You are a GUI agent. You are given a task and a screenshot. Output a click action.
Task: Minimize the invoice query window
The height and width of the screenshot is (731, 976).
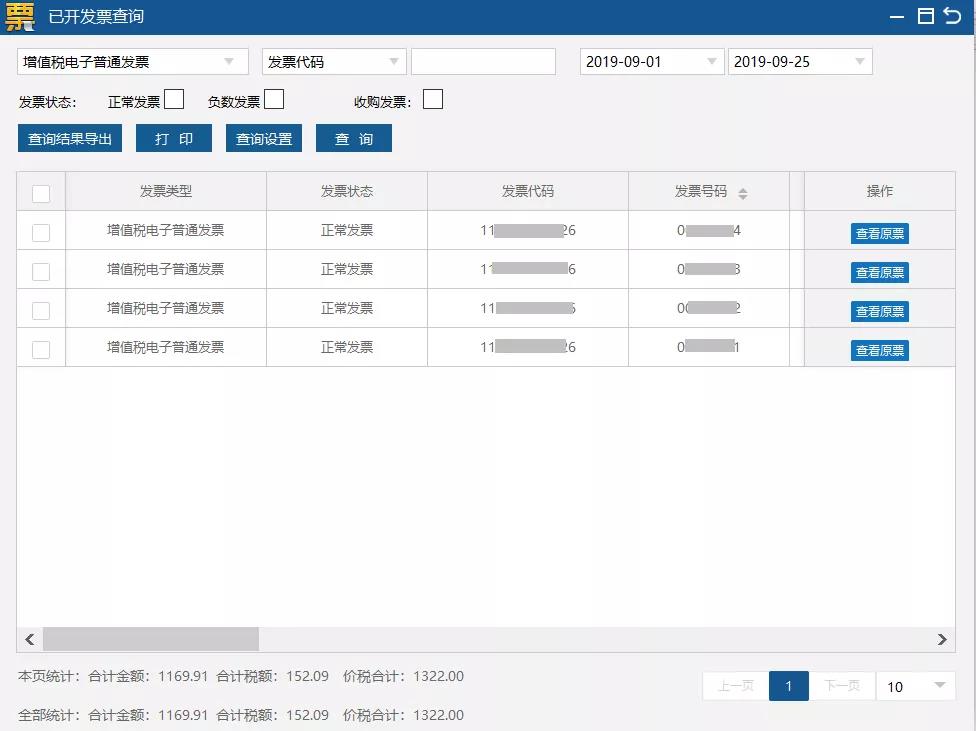[x=896, y=17]
